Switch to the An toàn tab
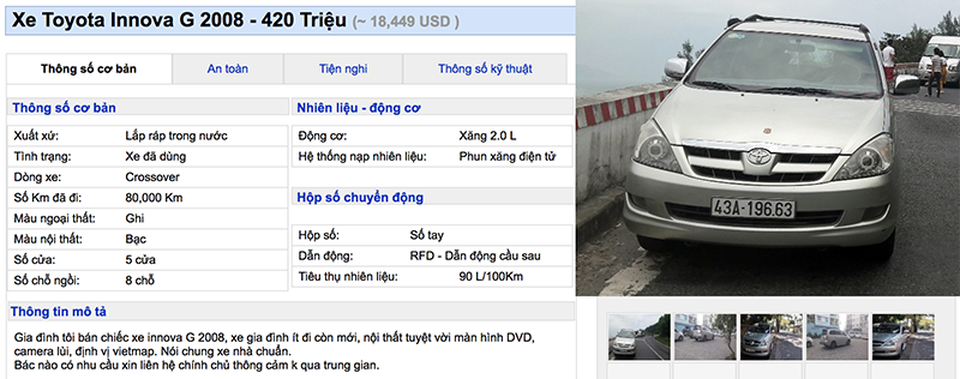960x379 pixels. tap(228, 69)
